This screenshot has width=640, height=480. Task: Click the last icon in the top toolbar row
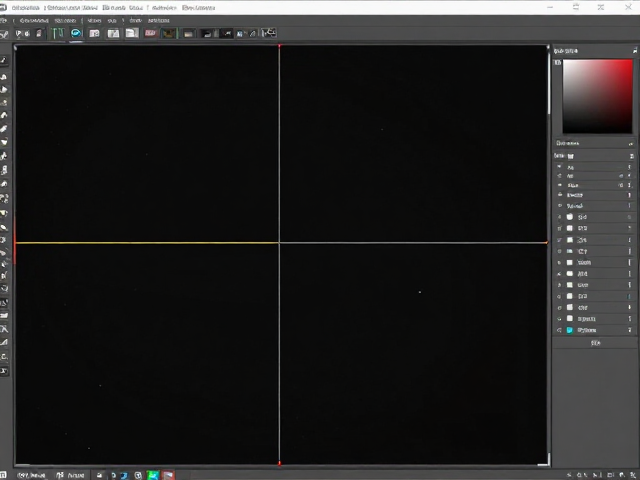[x=269, y=33]
